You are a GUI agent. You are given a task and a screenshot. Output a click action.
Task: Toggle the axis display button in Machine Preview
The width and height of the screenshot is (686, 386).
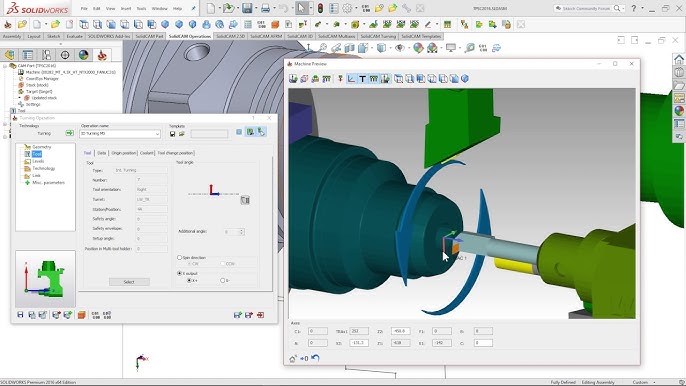pos(351,79)
